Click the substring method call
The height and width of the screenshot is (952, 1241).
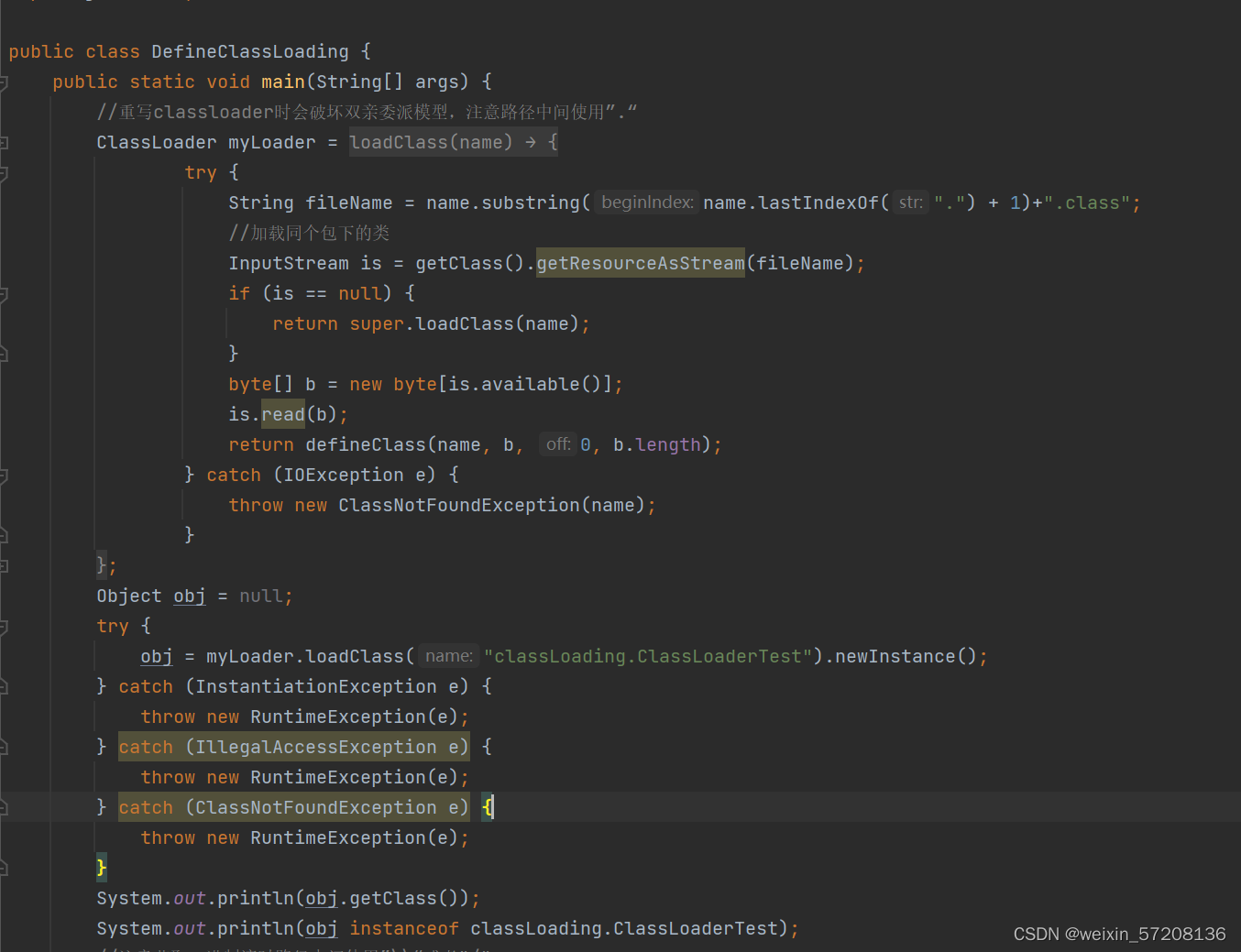point(531,202)
